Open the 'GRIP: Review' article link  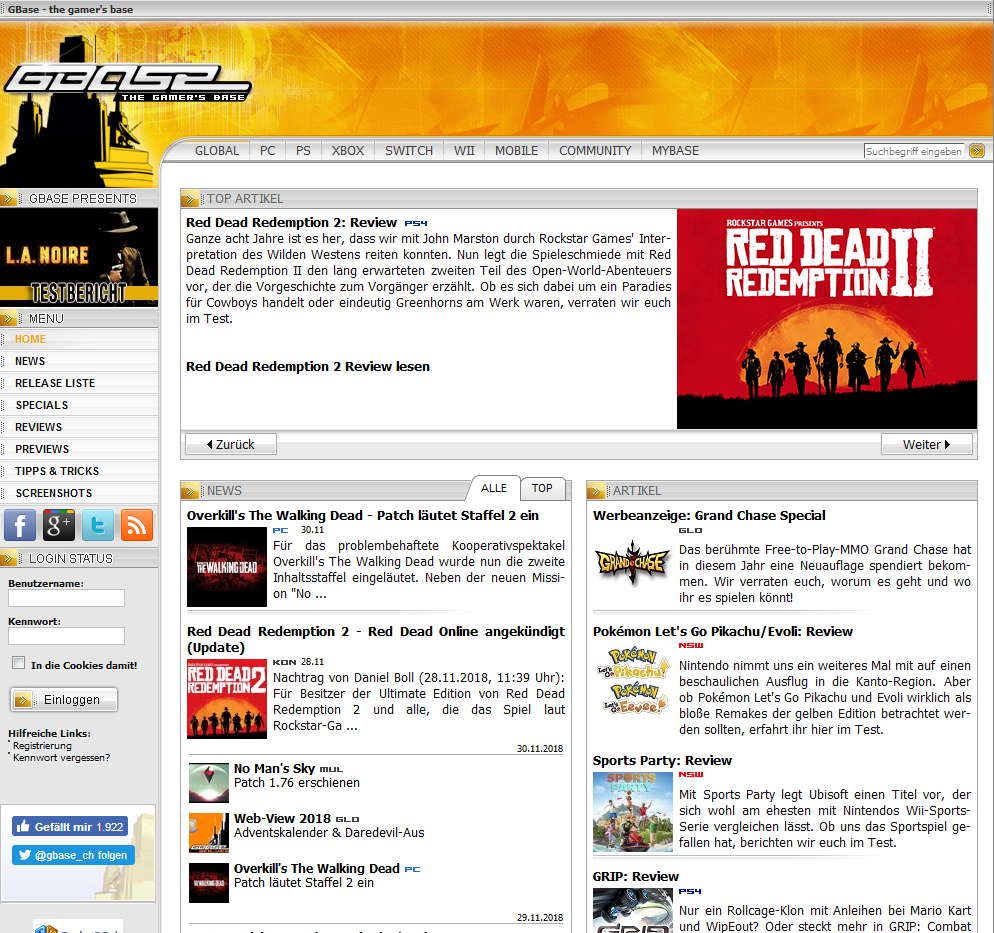tap(635, 877)
